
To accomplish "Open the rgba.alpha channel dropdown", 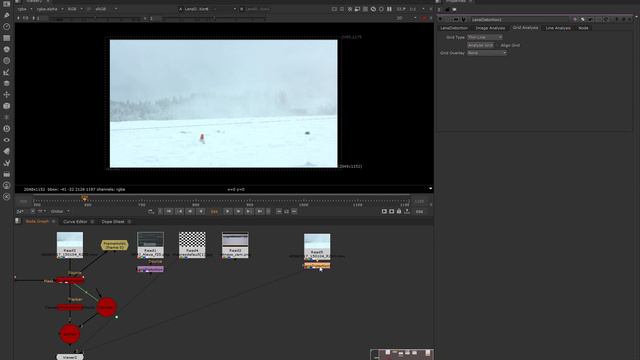I will (x=50, y=9).
